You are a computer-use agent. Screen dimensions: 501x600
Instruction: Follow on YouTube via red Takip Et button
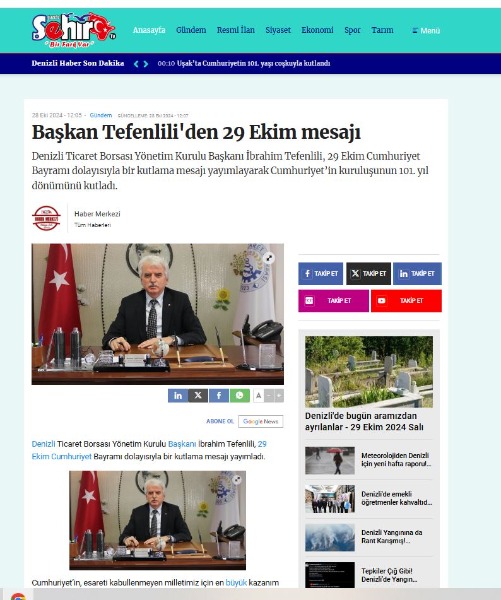(406, 301)
